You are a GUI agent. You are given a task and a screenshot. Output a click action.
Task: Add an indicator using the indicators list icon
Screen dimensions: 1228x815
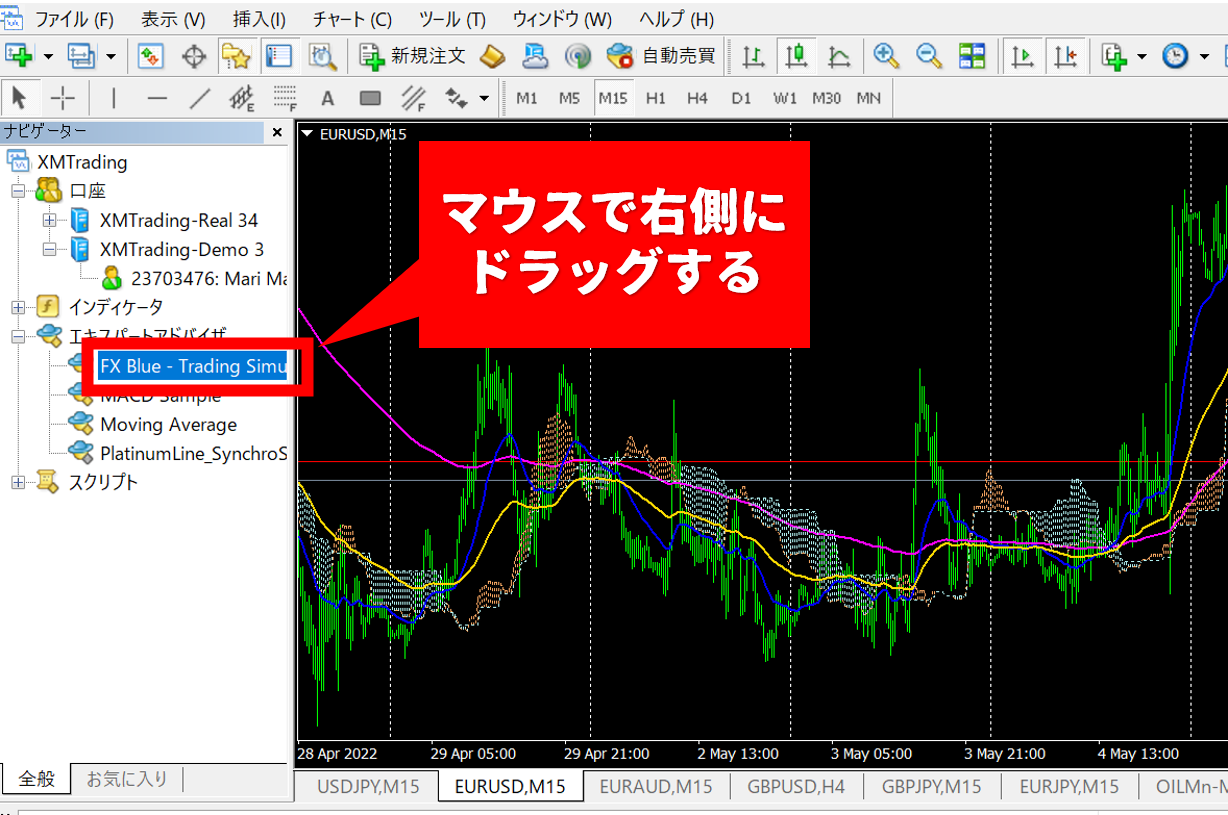(x=1114, y=56)
